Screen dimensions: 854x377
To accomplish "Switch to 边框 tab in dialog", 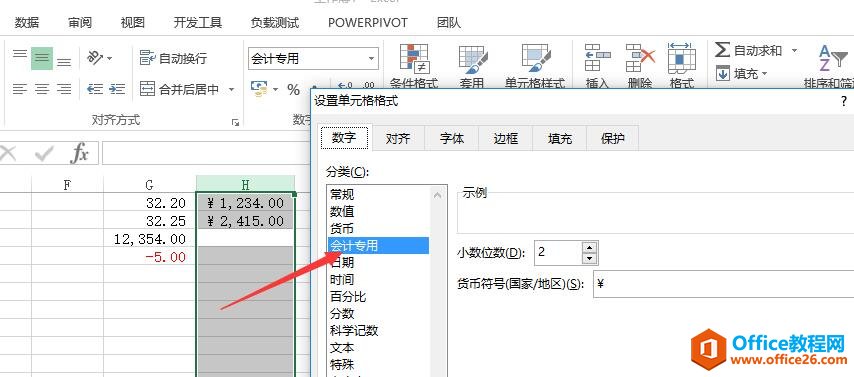I will pos(505,138).
